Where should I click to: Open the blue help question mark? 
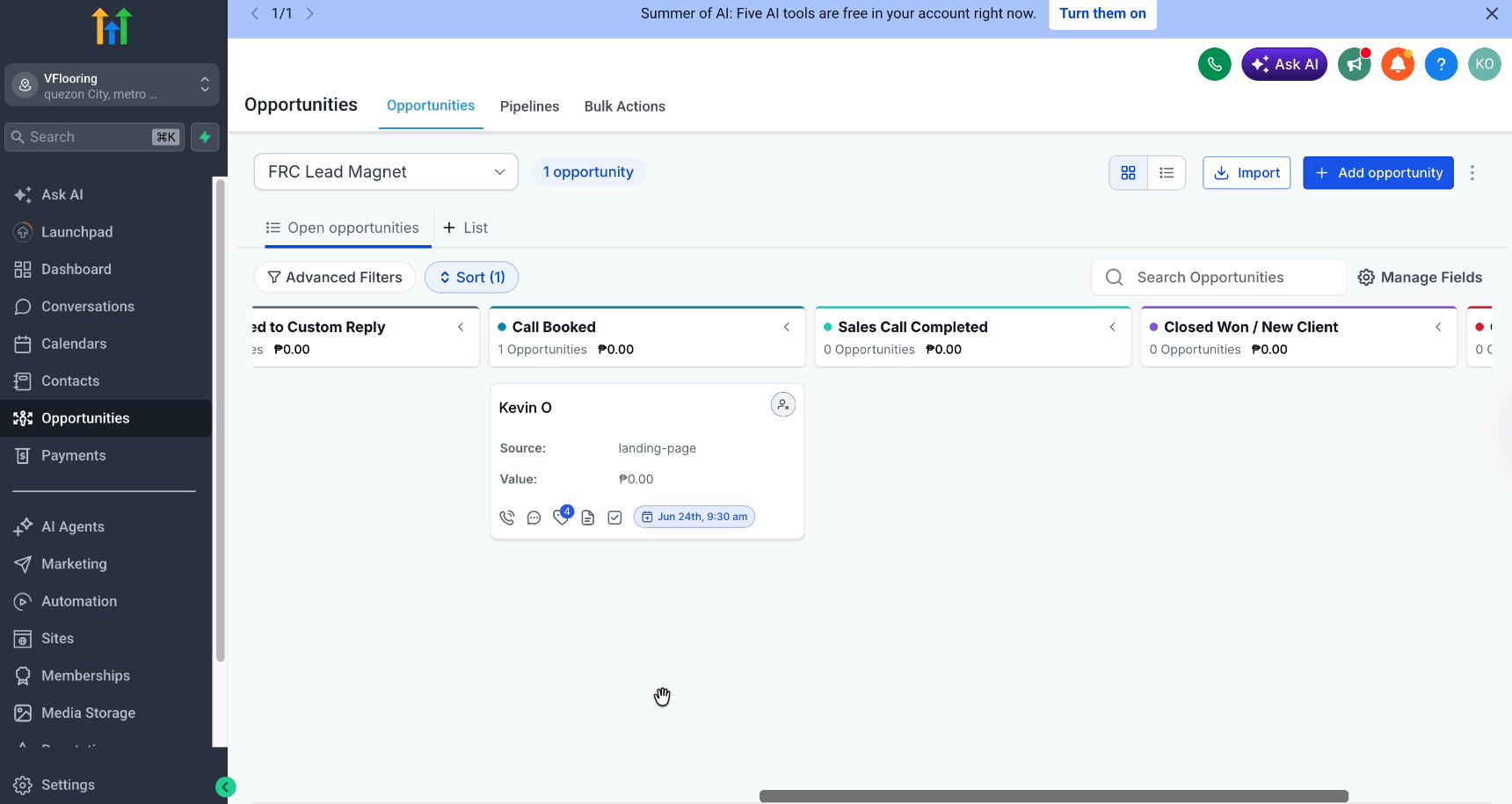coord(1441,64)
